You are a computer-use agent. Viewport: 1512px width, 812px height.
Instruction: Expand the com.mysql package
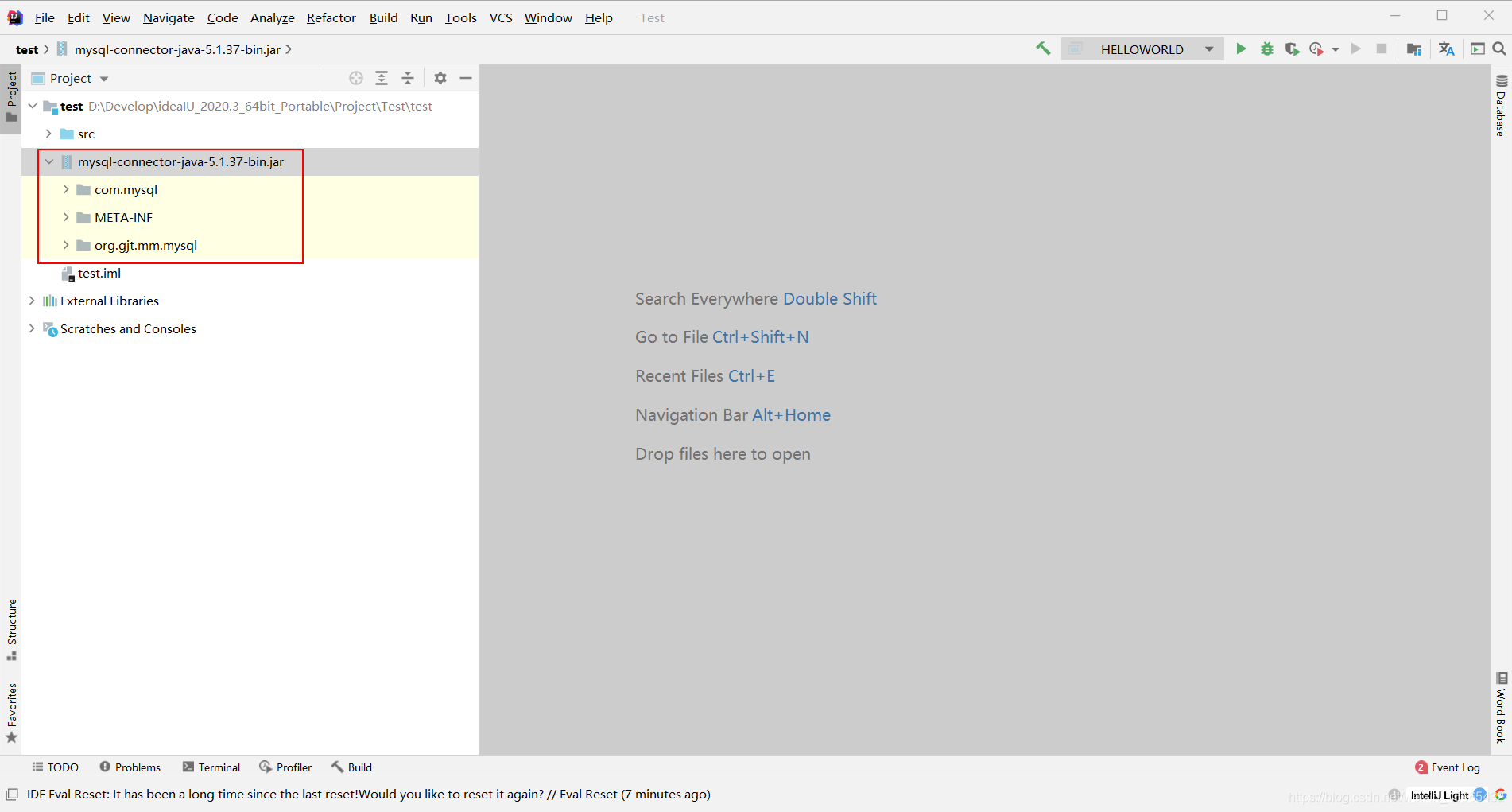coord(66,189)
